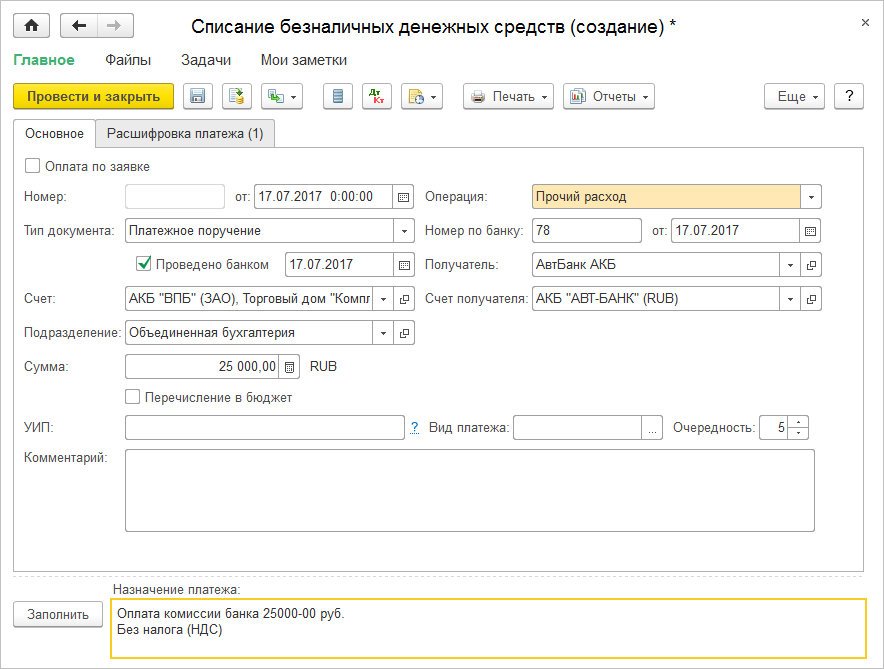884x669 pixels.
Task: Enable the Оплата по заявке checkbox
Action: pos(33,166)
